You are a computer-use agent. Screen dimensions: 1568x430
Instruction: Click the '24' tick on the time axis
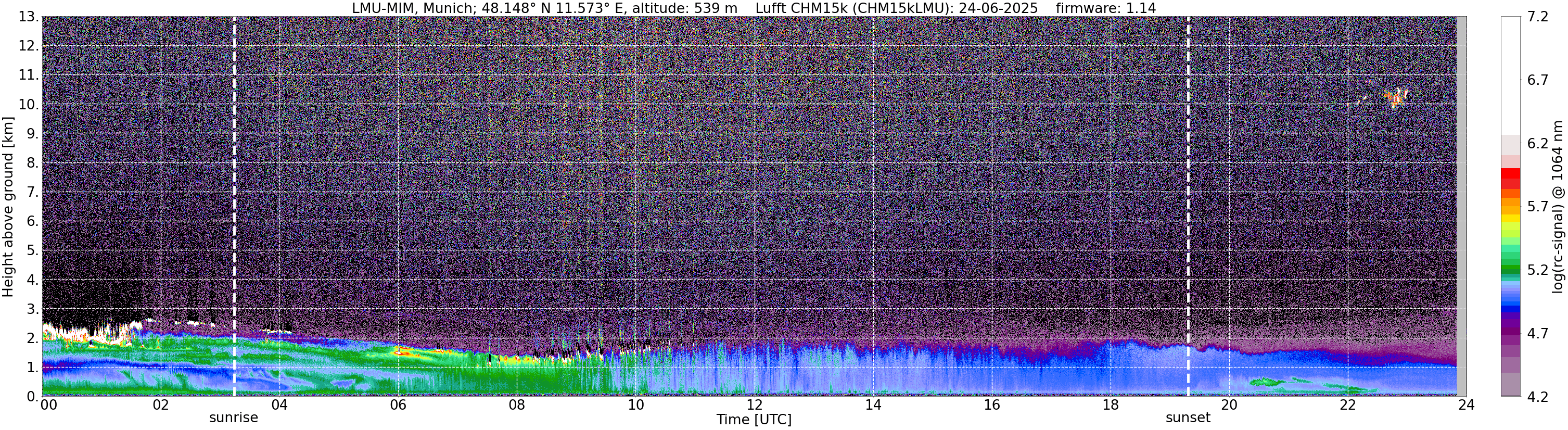click(1467, 405)
